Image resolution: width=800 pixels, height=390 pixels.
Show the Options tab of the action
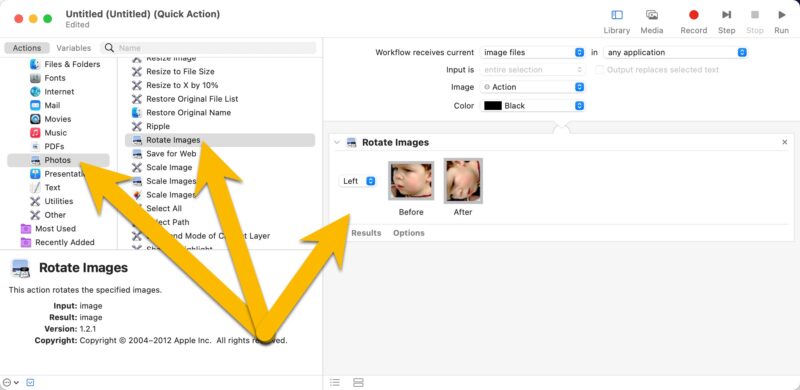409,233
